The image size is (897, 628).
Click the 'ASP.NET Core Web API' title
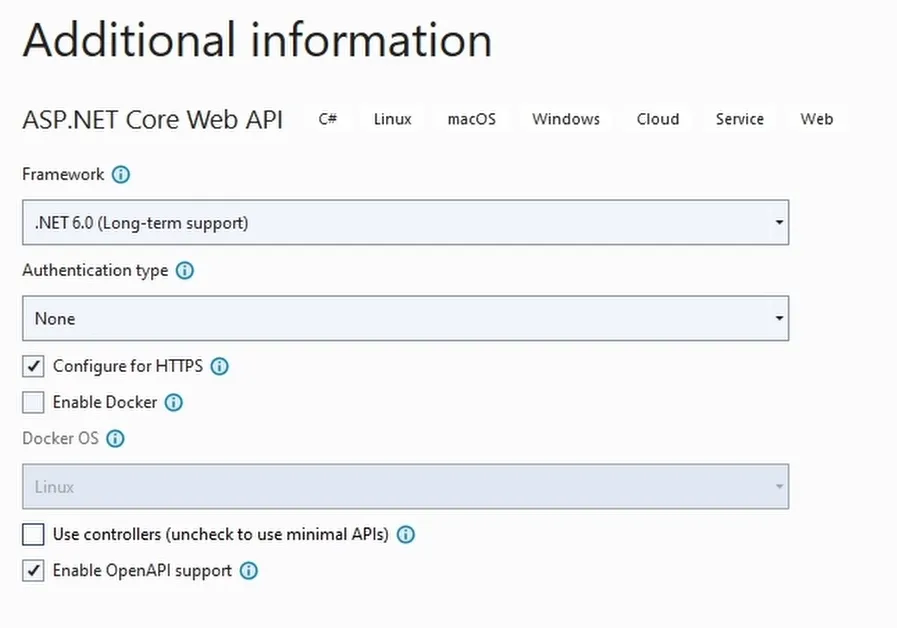point(153,120)
